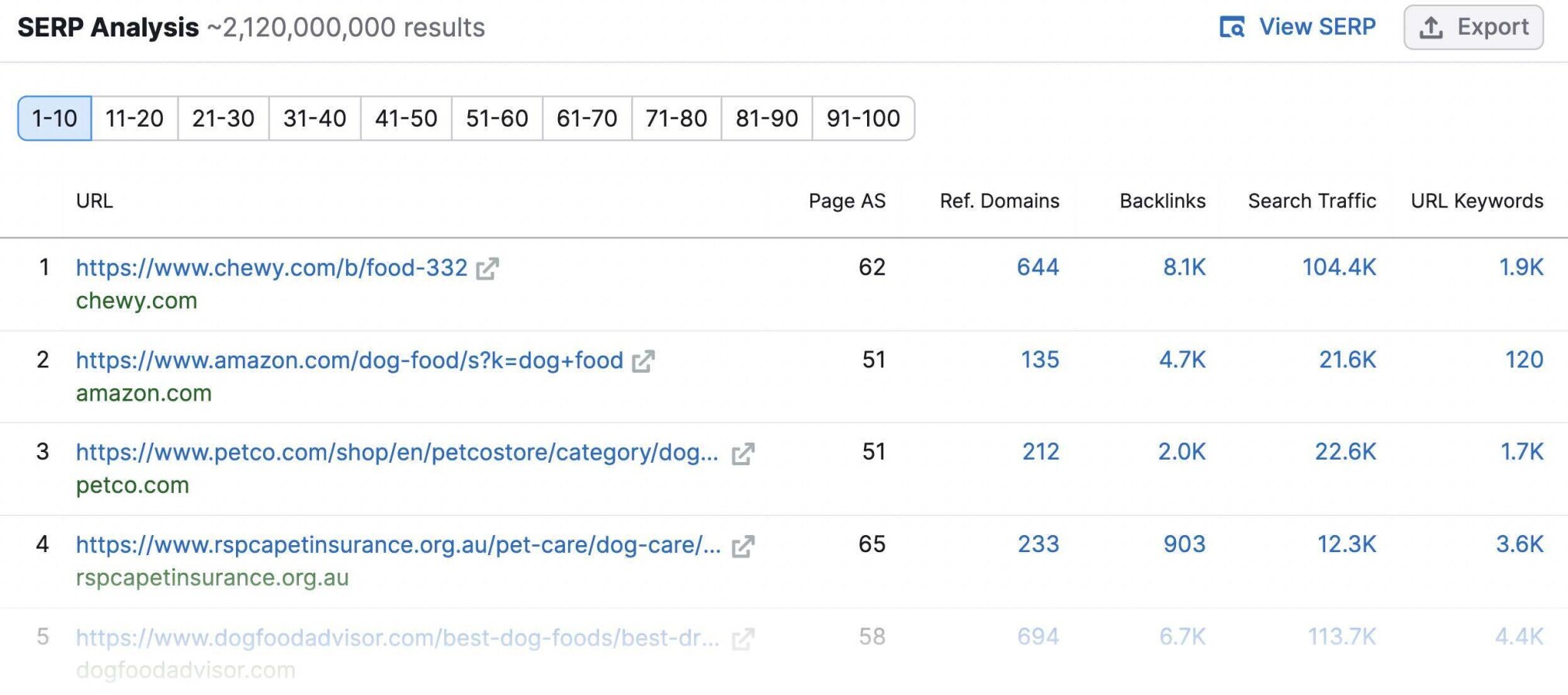Click petco's 2.0K backlinks value
1568x695 pixels.
pyautogui.click(x=1181, y=452)
